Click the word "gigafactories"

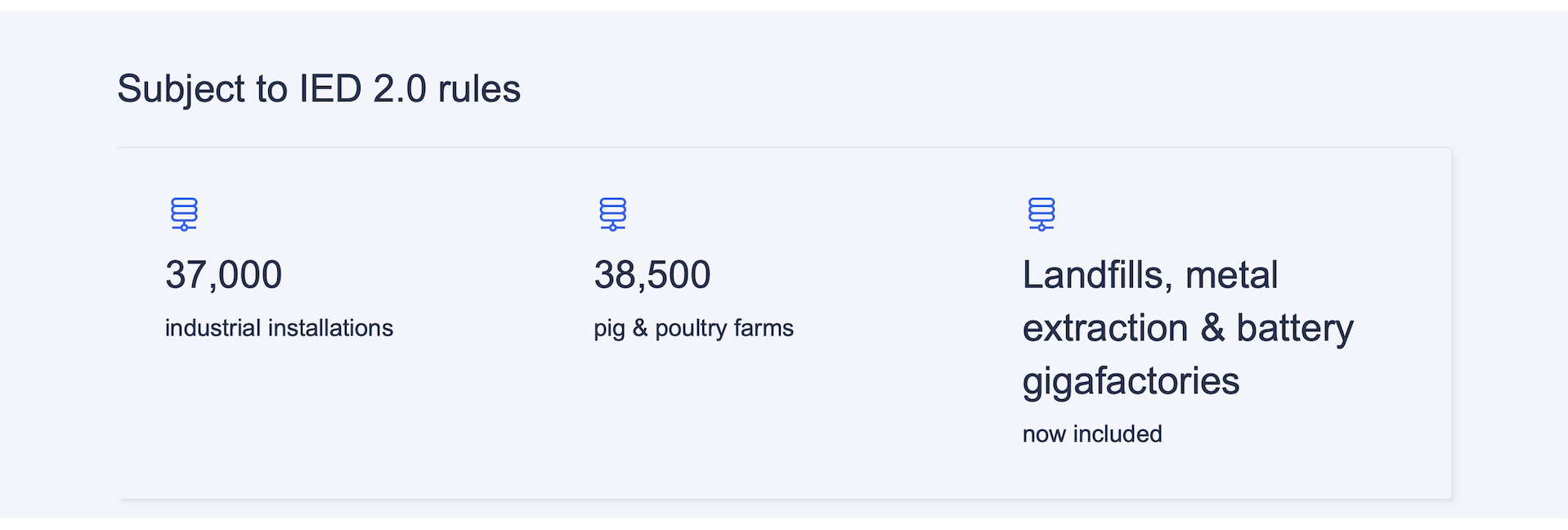[x=1131, y=381]
